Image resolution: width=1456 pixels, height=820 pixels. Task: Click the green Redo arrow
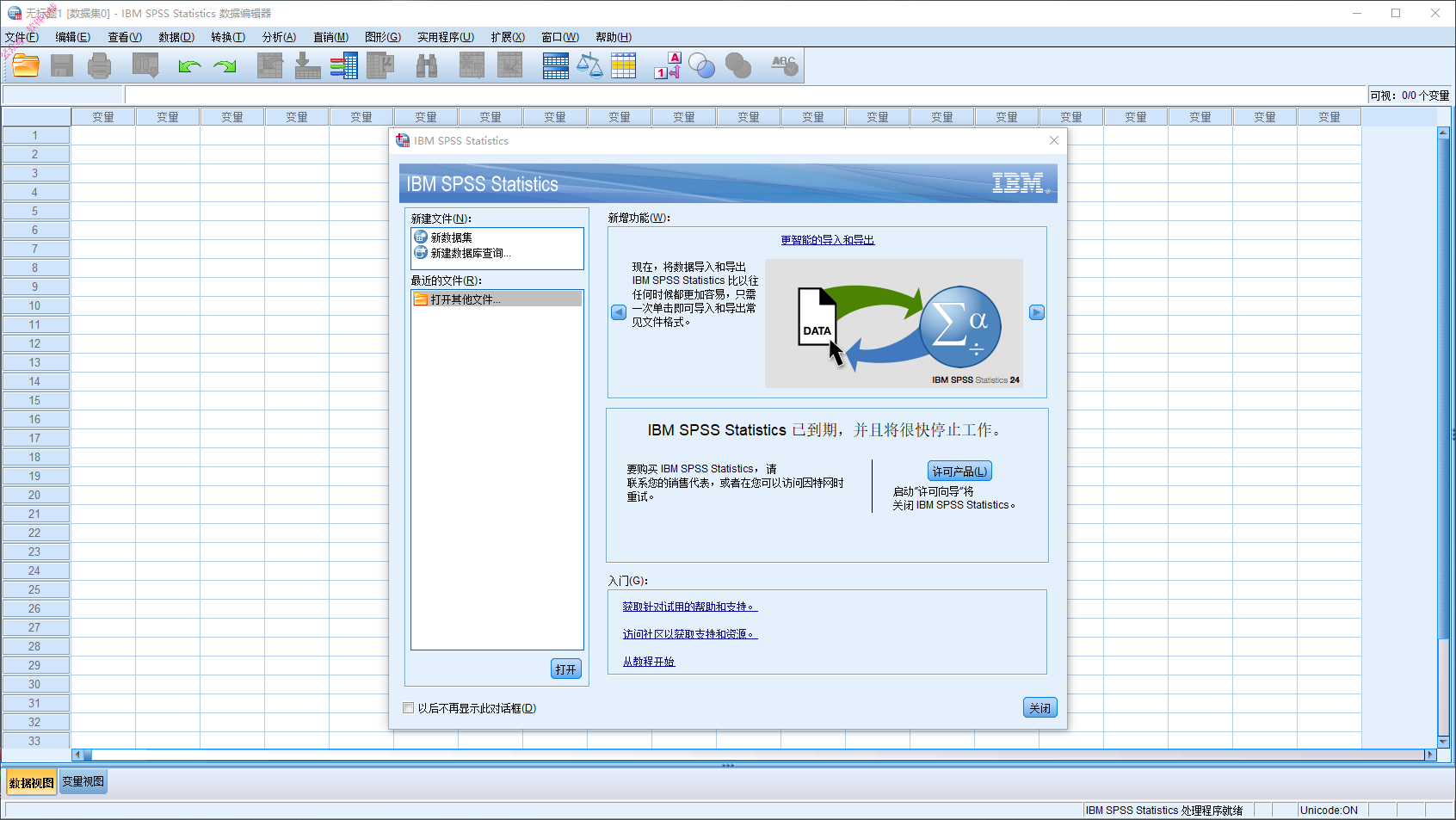225,66
